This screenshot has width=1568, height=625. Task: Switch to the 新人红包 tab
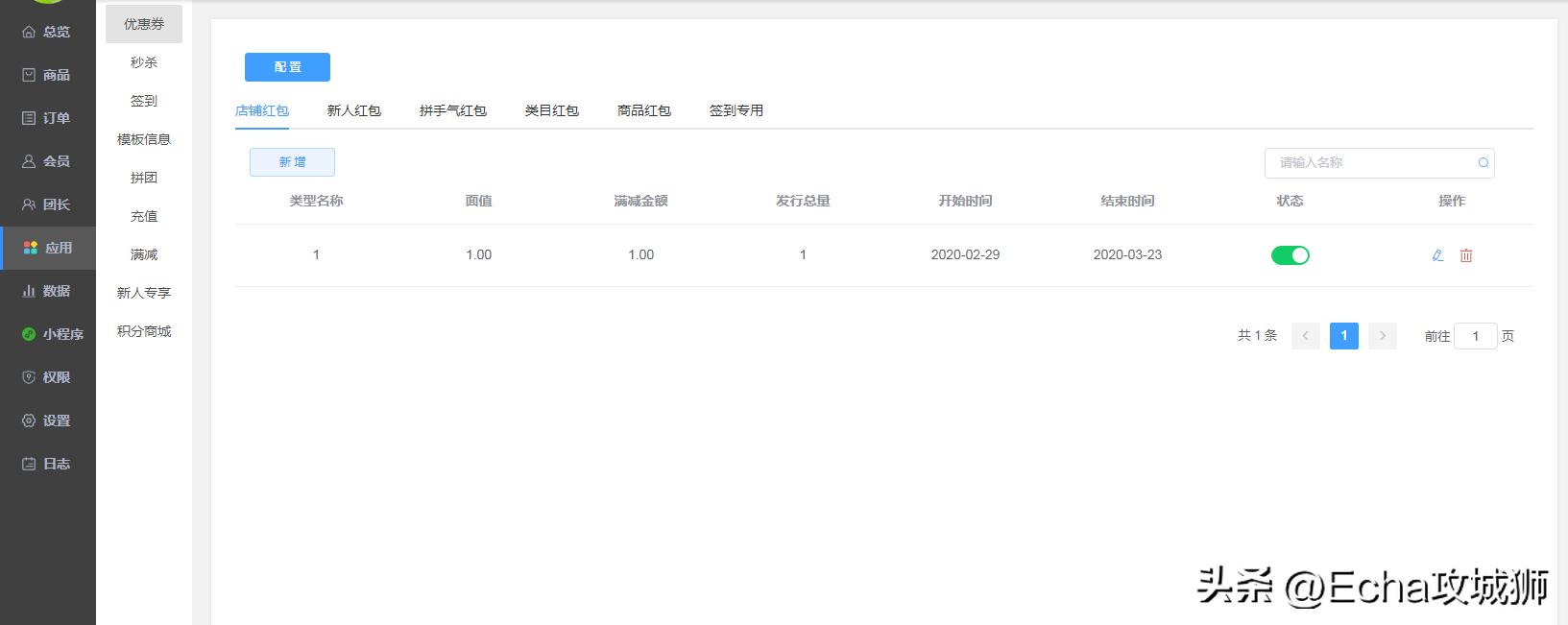pyautogui.click(x=353, y=110)
